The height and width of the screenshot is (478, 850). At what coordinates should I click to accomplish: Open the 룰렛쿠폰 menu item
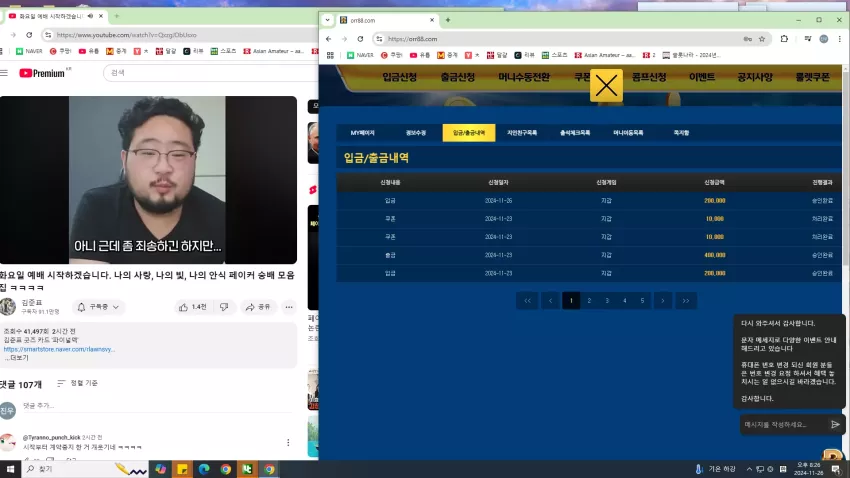coord(812,77)
